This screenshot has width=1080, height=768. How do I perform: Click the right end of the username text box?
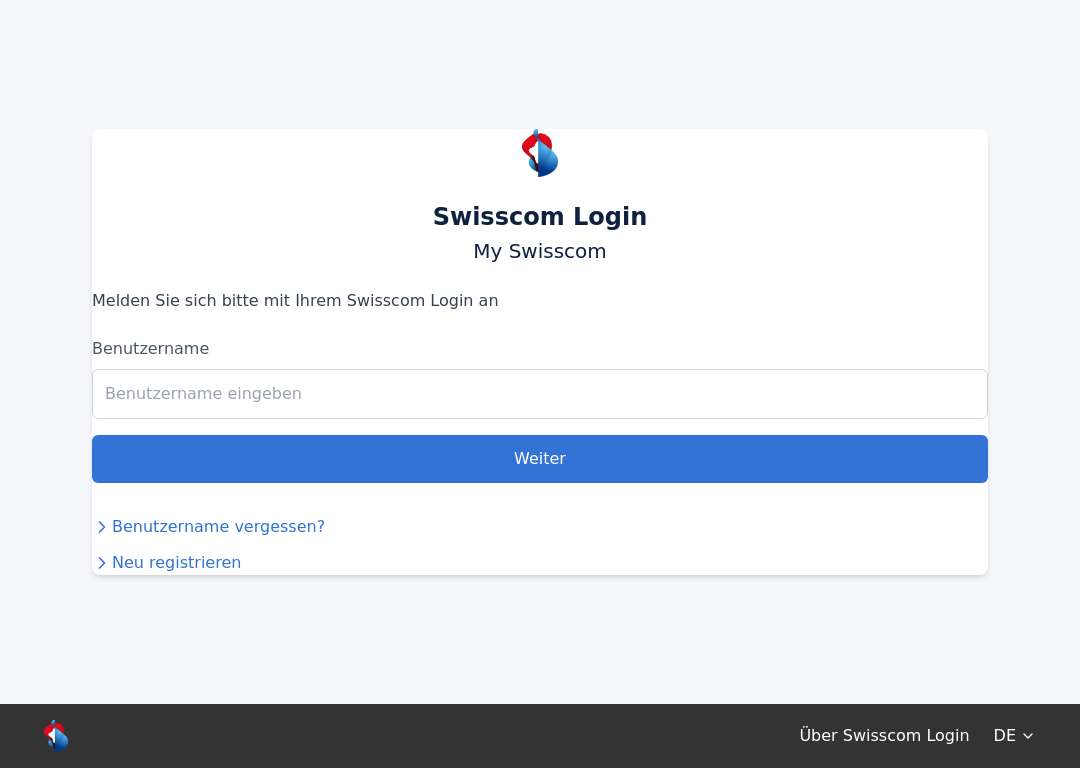964,394
